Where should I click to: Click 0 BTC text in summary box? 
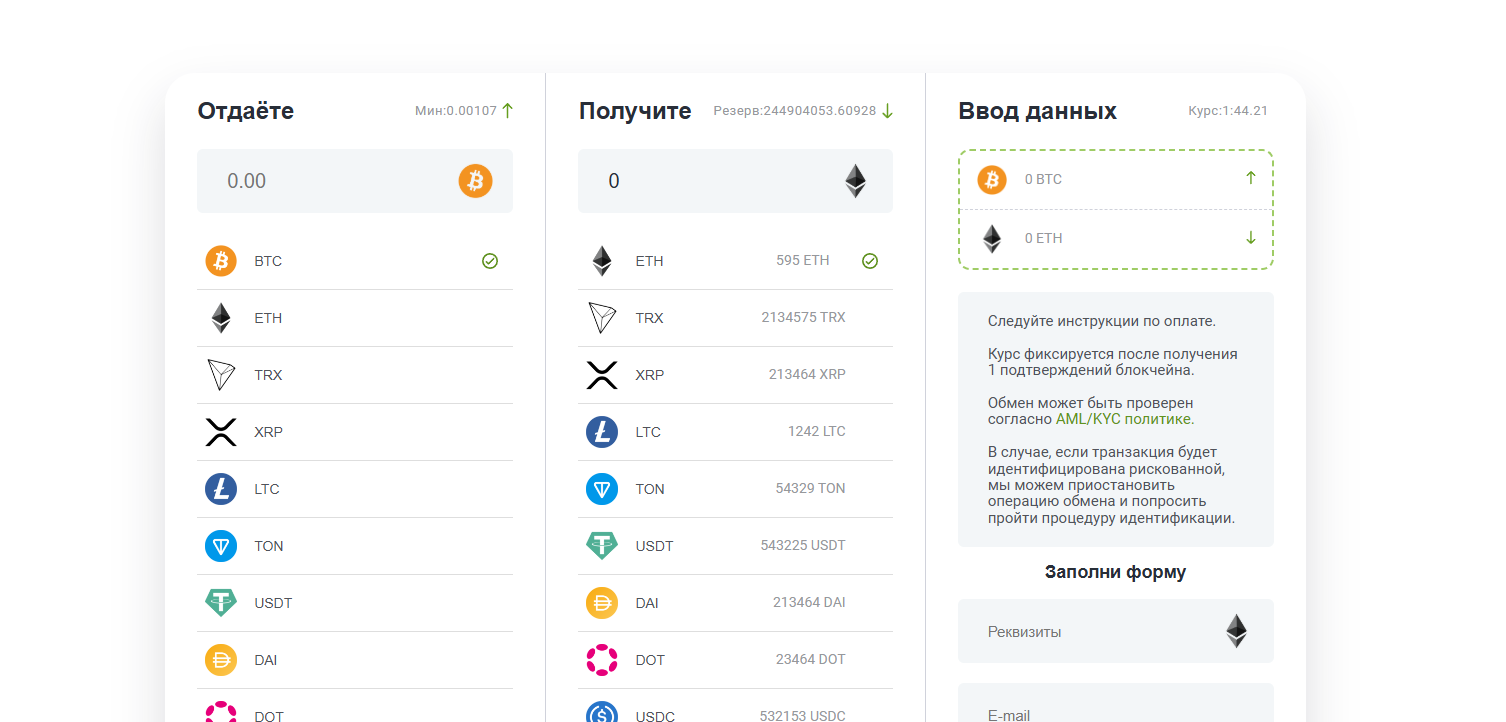click(1043, 179)
